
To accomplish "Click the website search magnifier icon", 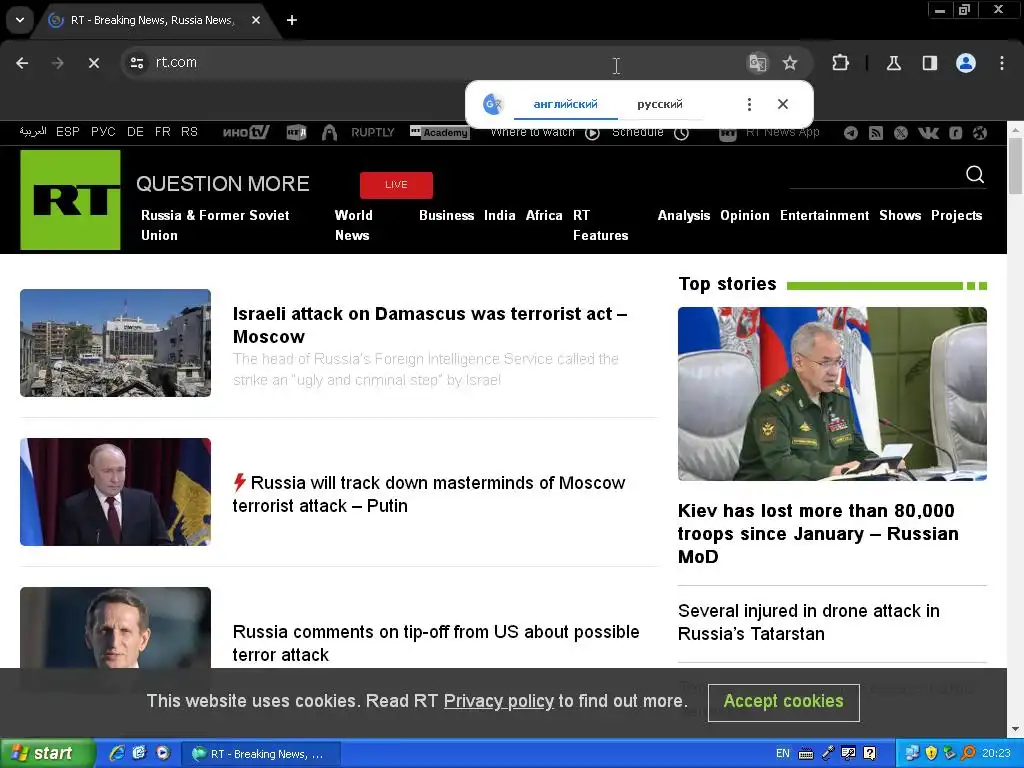I will 974,174.
